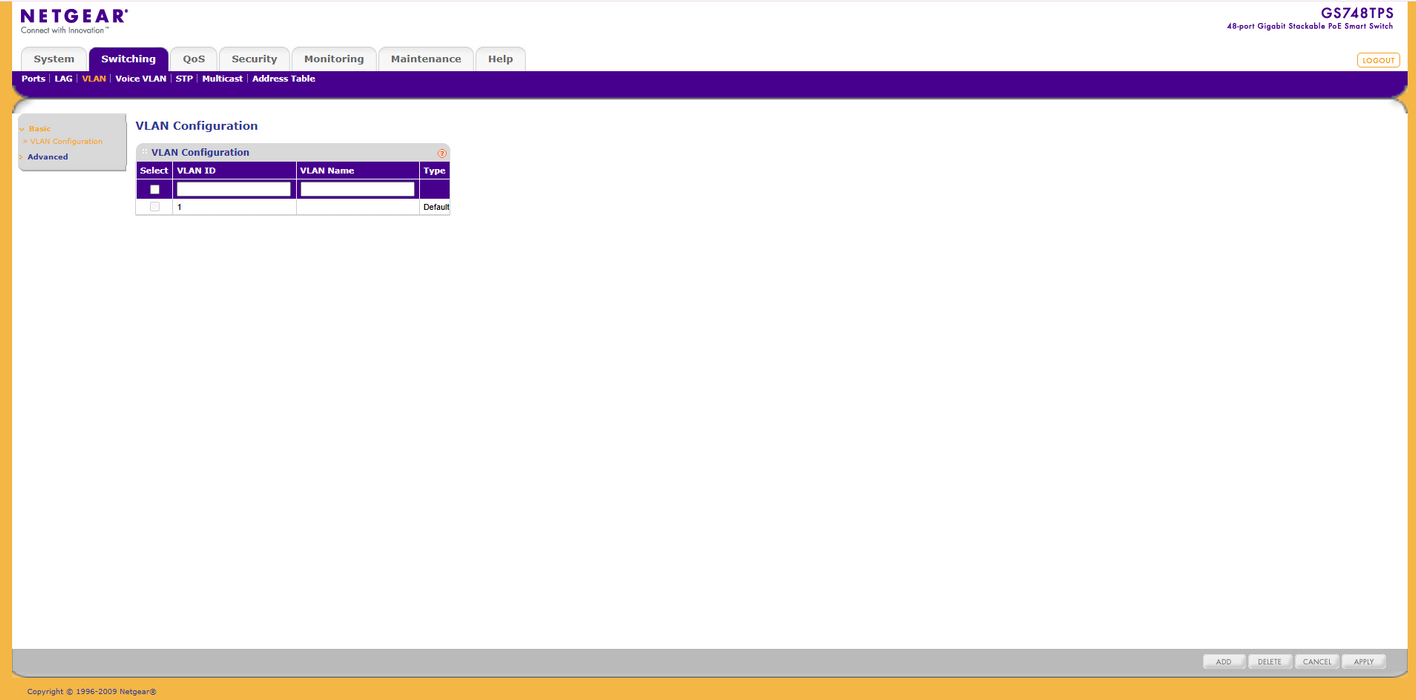
Task: Open the Switching tab
Action: [128, 59]
